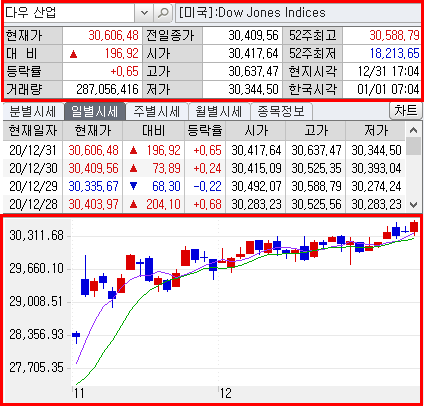Click the 등락률 column header
The image size is (424, 406).
click(205, 131)
